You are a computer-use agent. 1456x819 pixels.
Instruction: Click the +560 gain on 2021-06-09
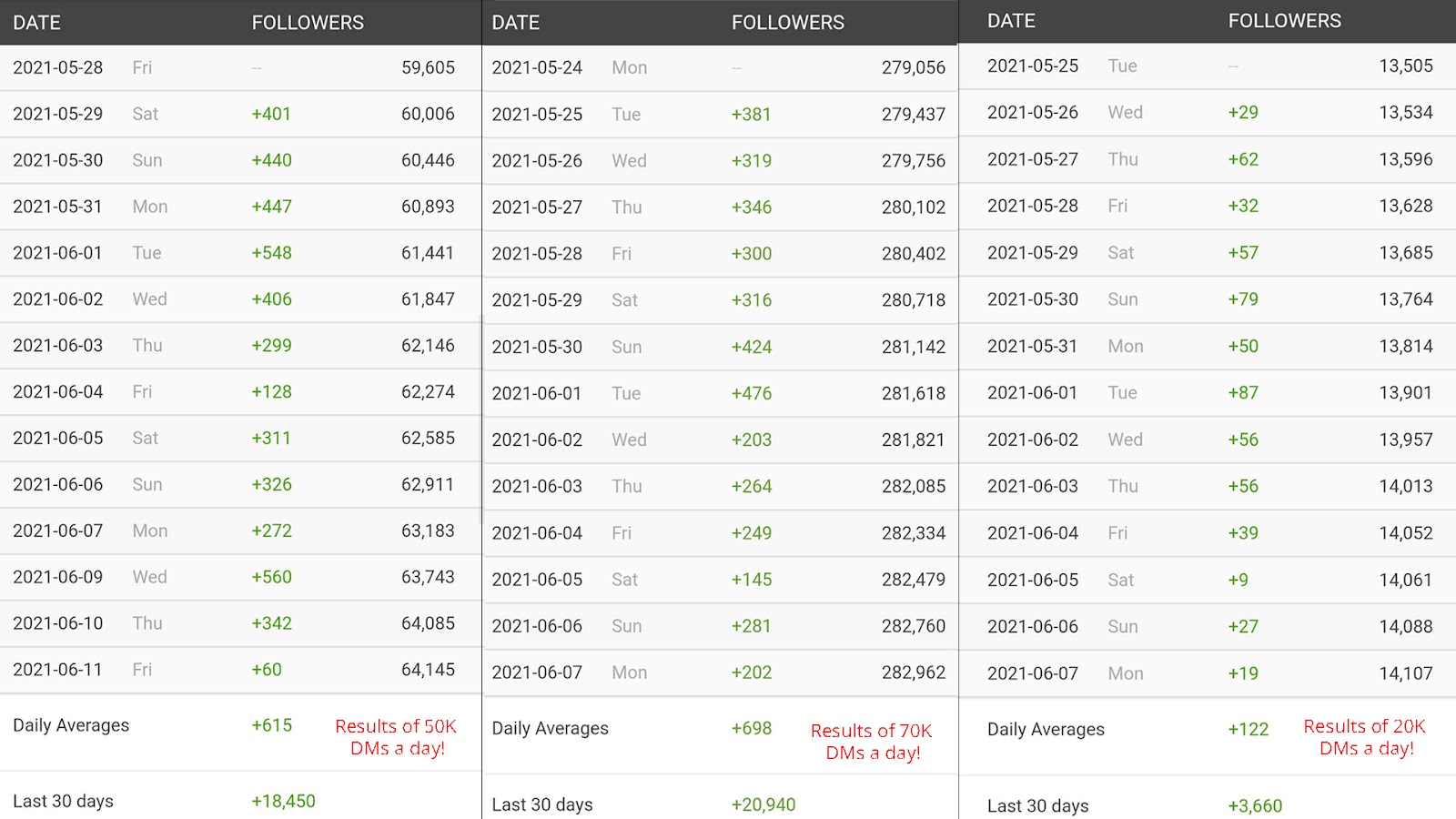(271, 577)
